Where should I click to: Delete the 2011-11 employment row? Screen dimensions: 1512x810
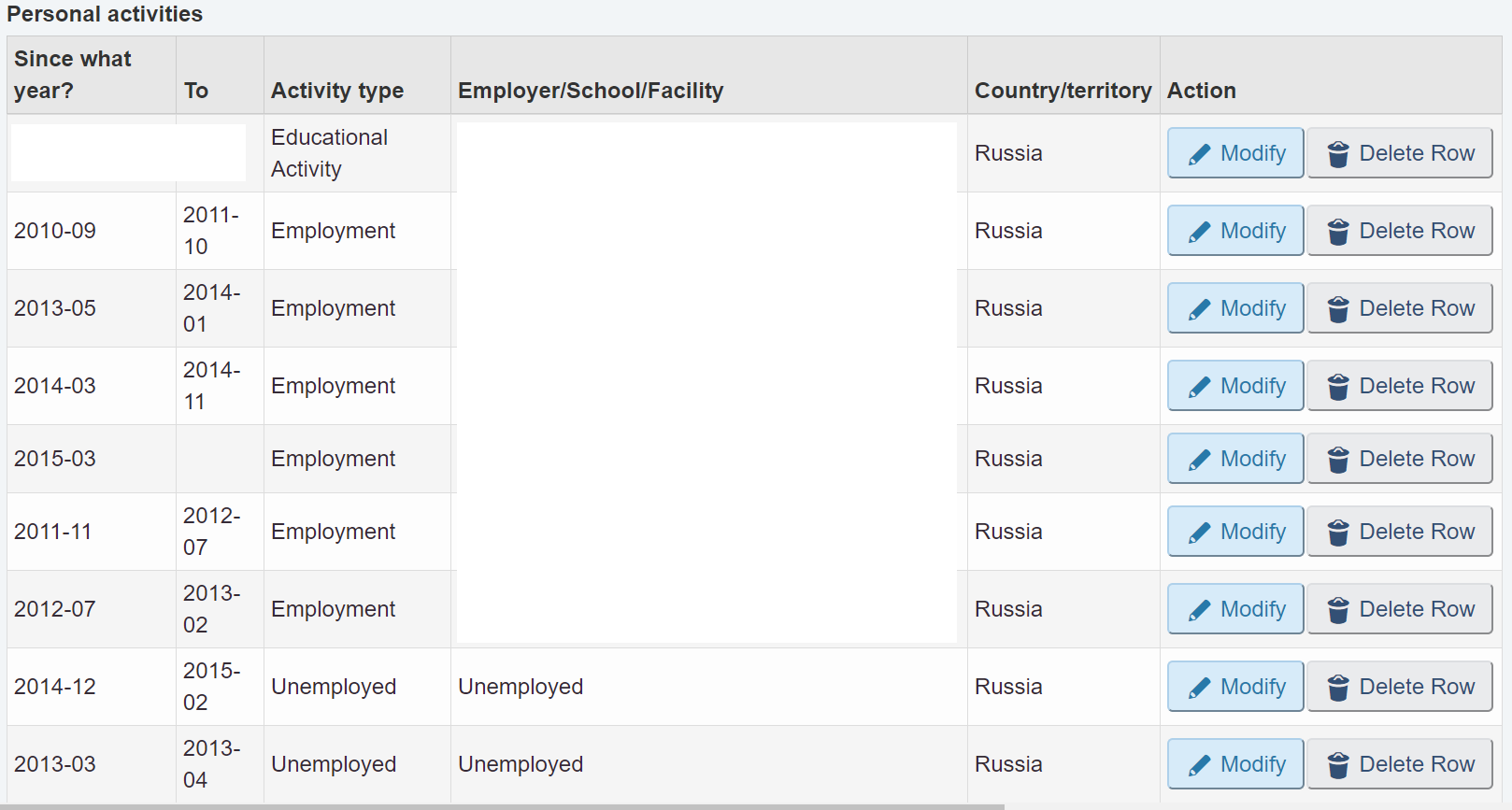tap(1400, 532)
